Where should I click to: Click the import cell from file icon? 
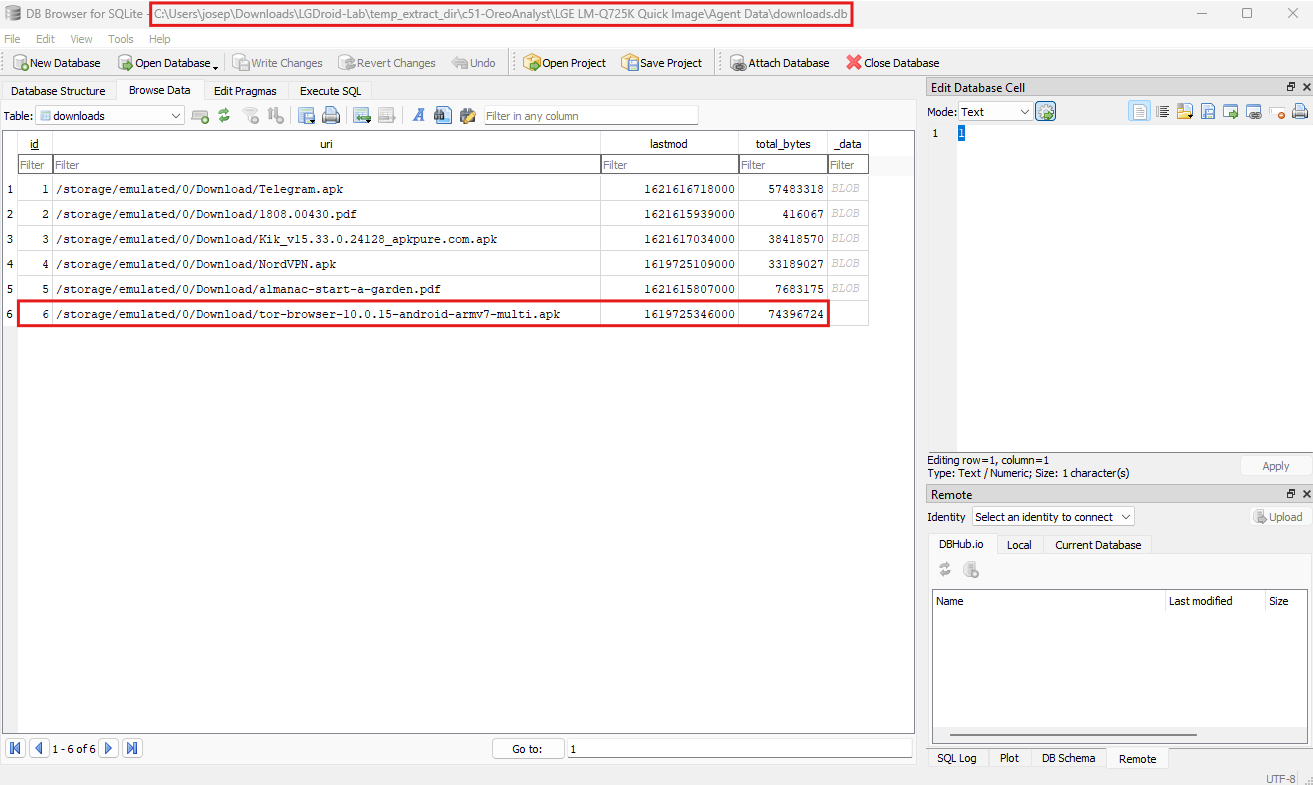tap(1185, 112)
